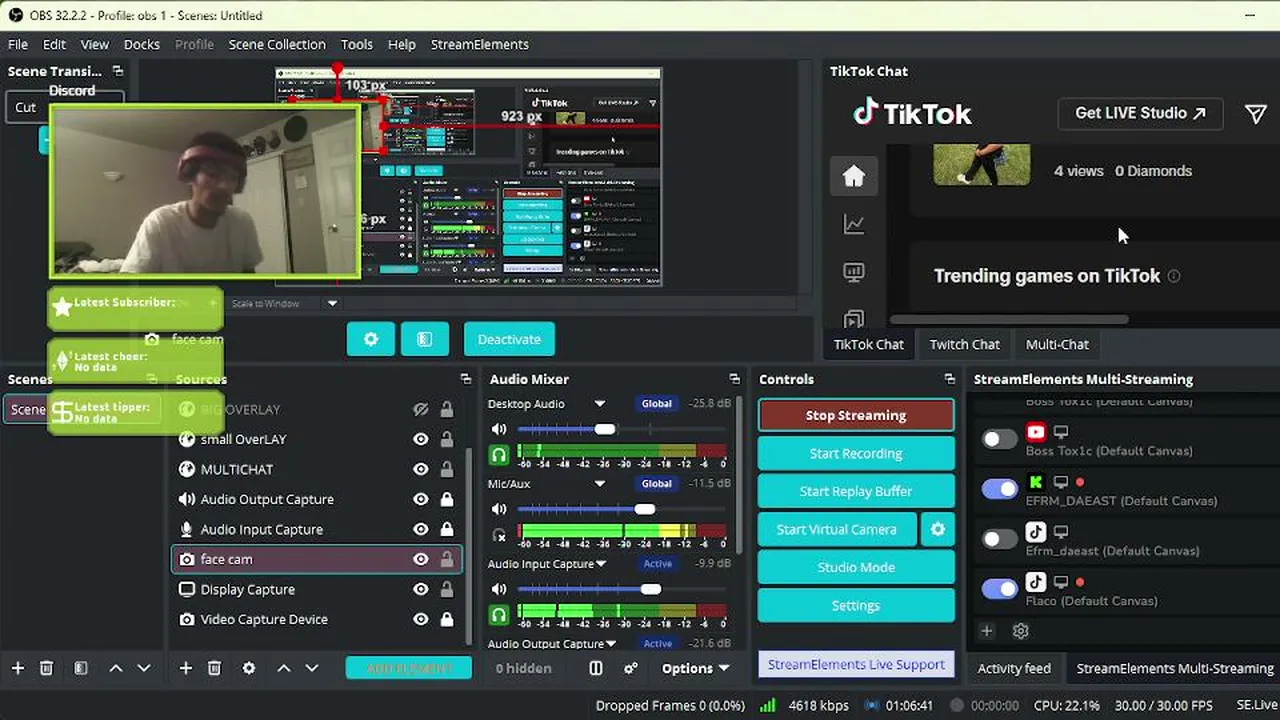The image size is (1280, 720).
Task: Open preview source properties gear button
Action: coord(371,339)
